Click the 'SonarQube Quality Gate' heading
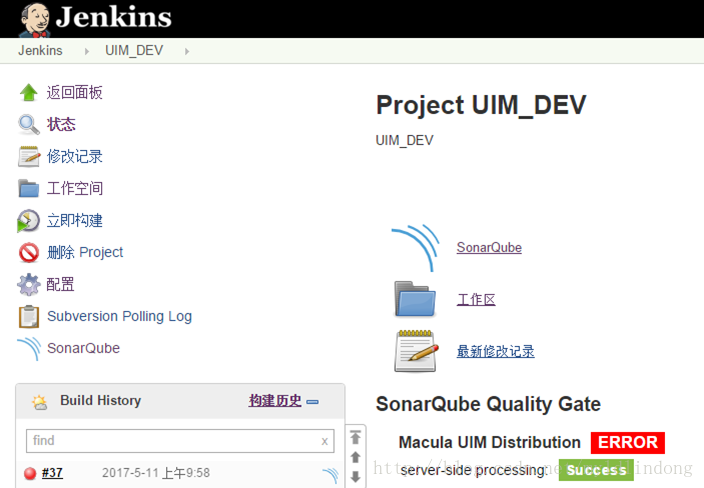Screen dimensions: 704x488 [488, 404]
